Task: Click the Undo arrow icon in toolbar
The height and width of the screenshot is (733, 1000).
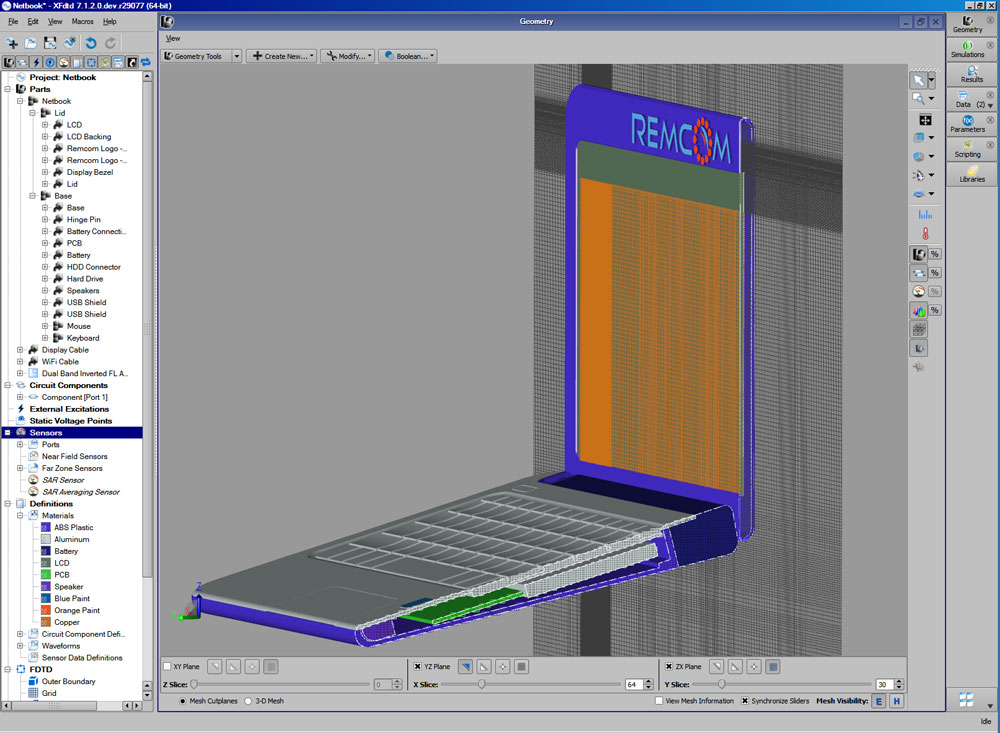Action: coord(91,43)
